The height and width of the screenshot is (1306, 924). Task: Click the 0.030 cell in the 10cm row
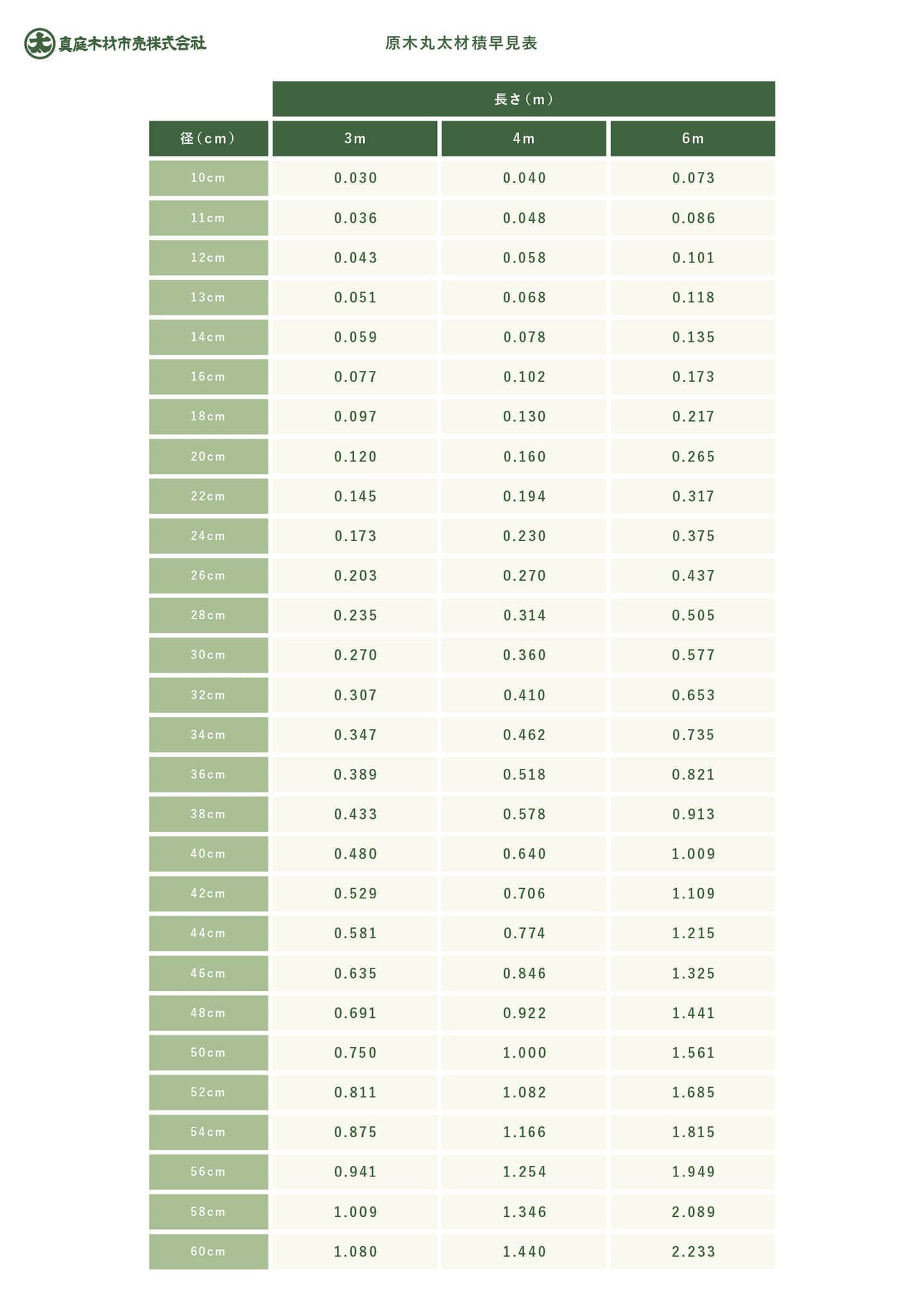click(355, 178)
